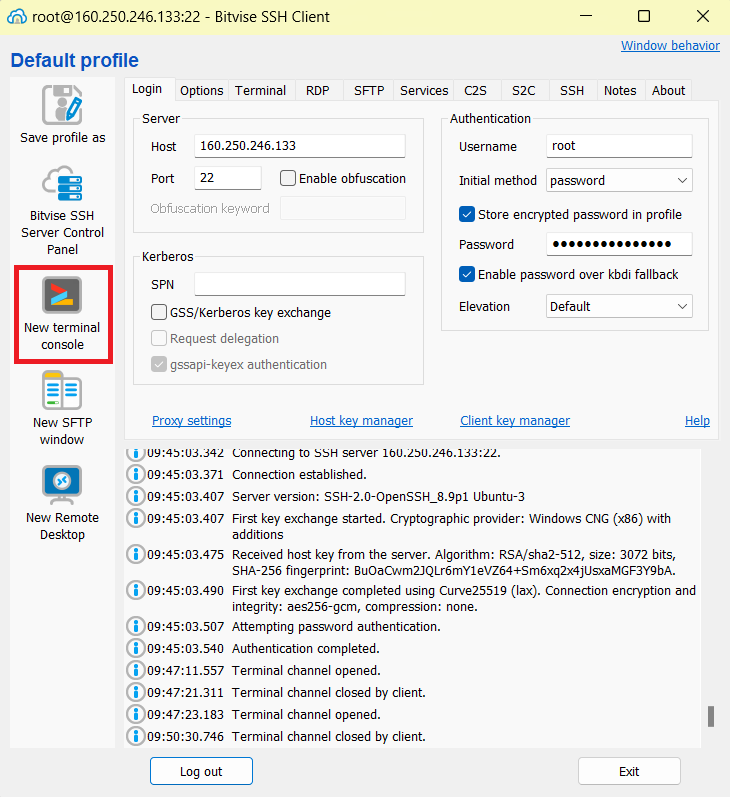This screenshot has width=730, height=797.
Task: Toggle Store encrypted password in profile
Action: (467, 214)
